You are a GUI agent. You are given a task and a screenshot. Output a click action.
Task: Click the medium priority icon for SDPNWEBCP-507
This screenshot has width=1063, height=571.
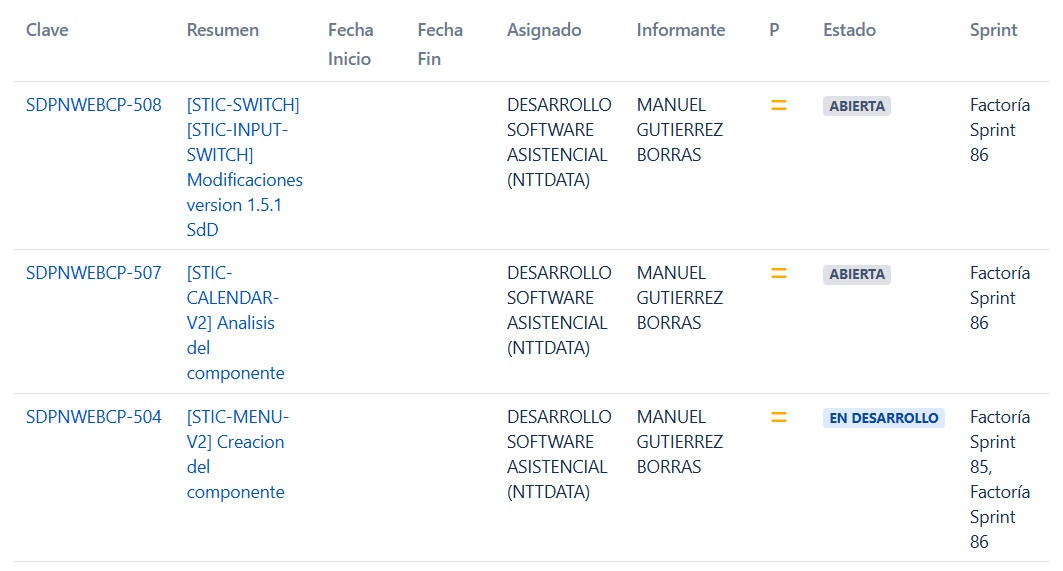(x=778, y=273)
